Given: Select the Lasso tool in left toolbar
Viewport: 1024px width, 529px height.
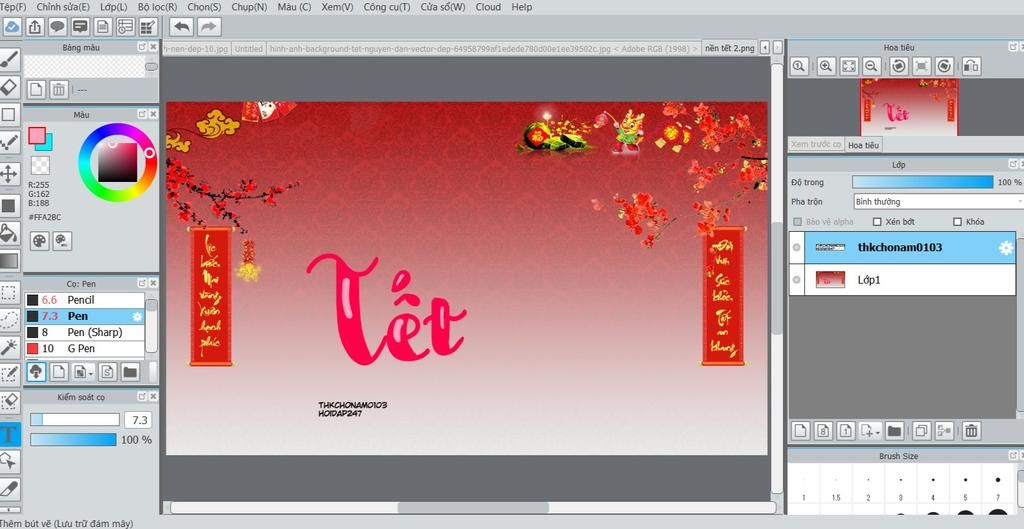Looking at the screenshot, I should point(9,319).
